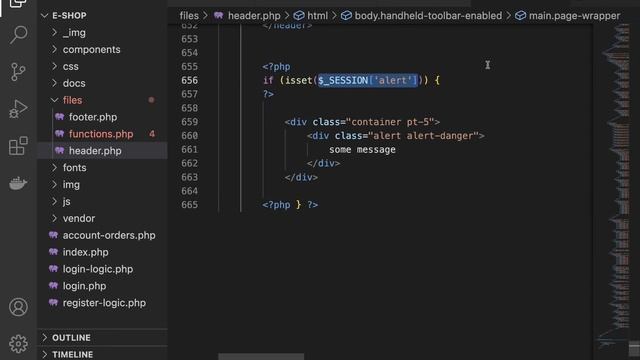Click the 'some message' text on line 661

coord(362,149)
